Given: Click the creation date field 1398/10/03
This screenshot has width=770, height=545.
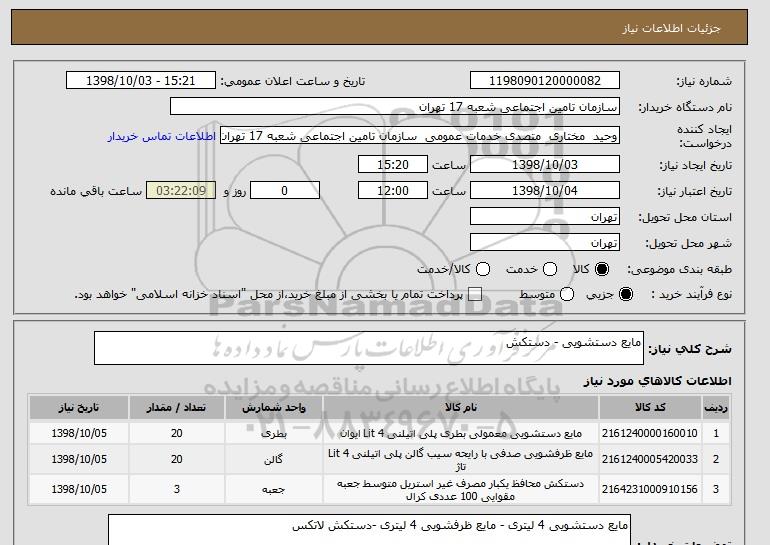Looking at the screenshot, I should point(545,164).
